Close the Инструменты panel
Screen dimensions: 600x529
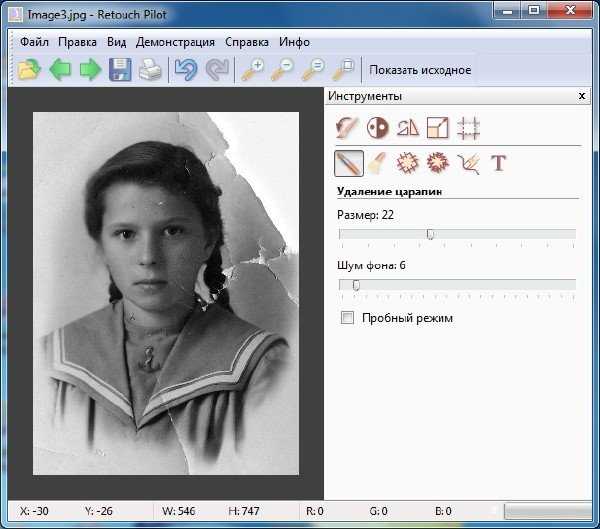pos(582,96)
